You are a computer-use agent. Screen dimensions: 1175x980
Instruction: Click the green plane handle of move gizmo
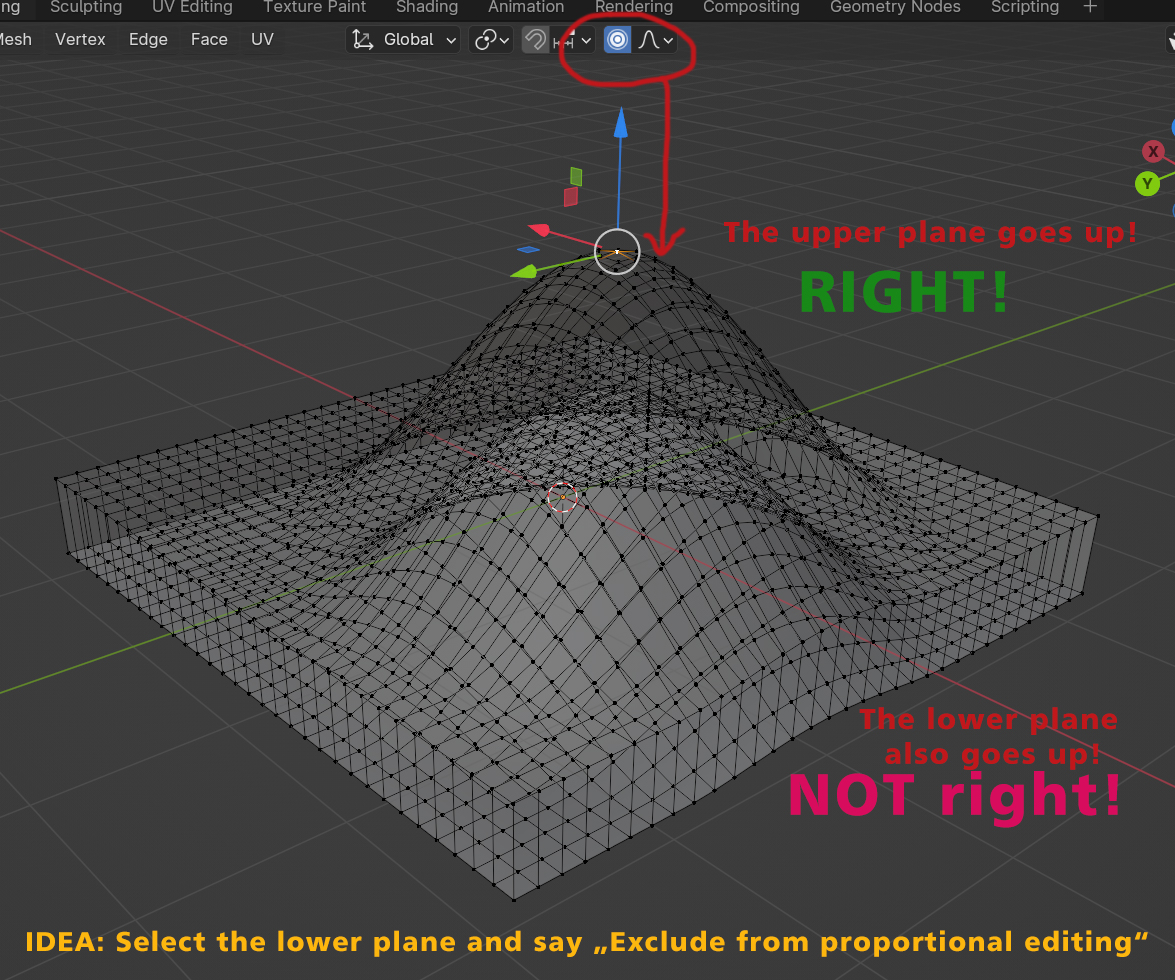[x=576, y=176]
